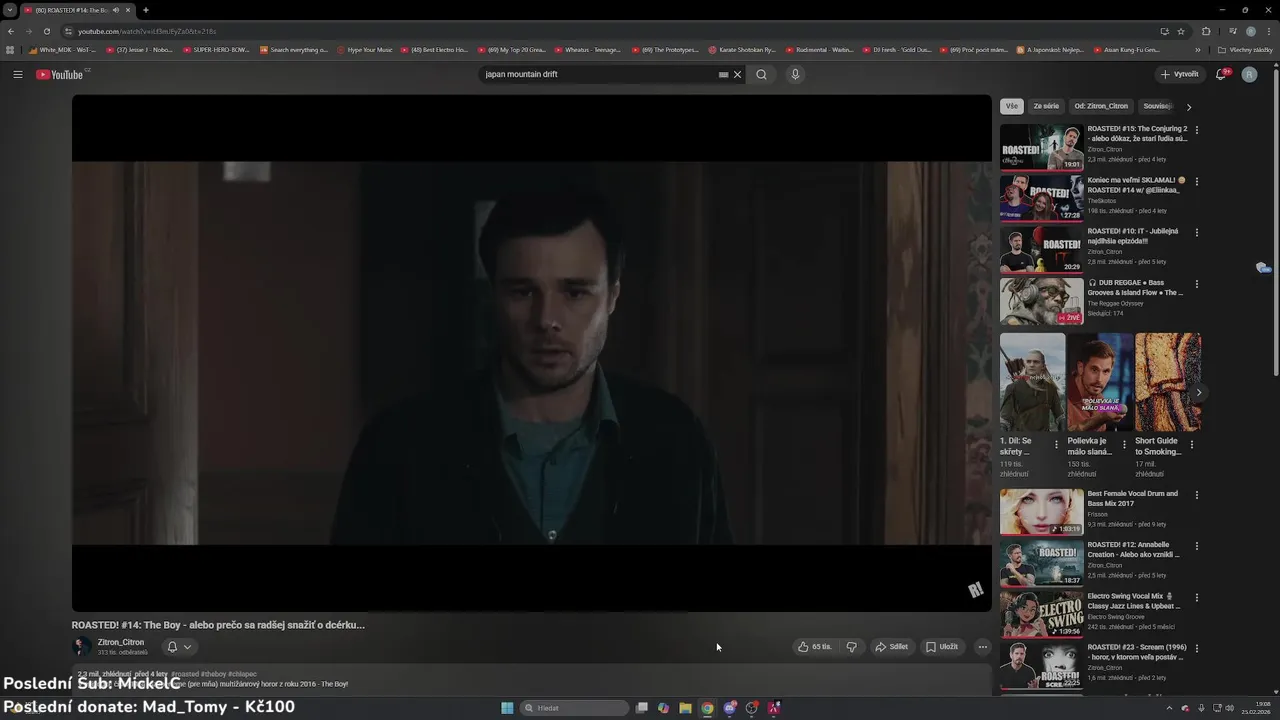The width and height of the screenshot is (1280, 720).
Task: Open menu for 'Koniec ma veľmi SKLAMAL!' video
Action: coord(1197,181)
